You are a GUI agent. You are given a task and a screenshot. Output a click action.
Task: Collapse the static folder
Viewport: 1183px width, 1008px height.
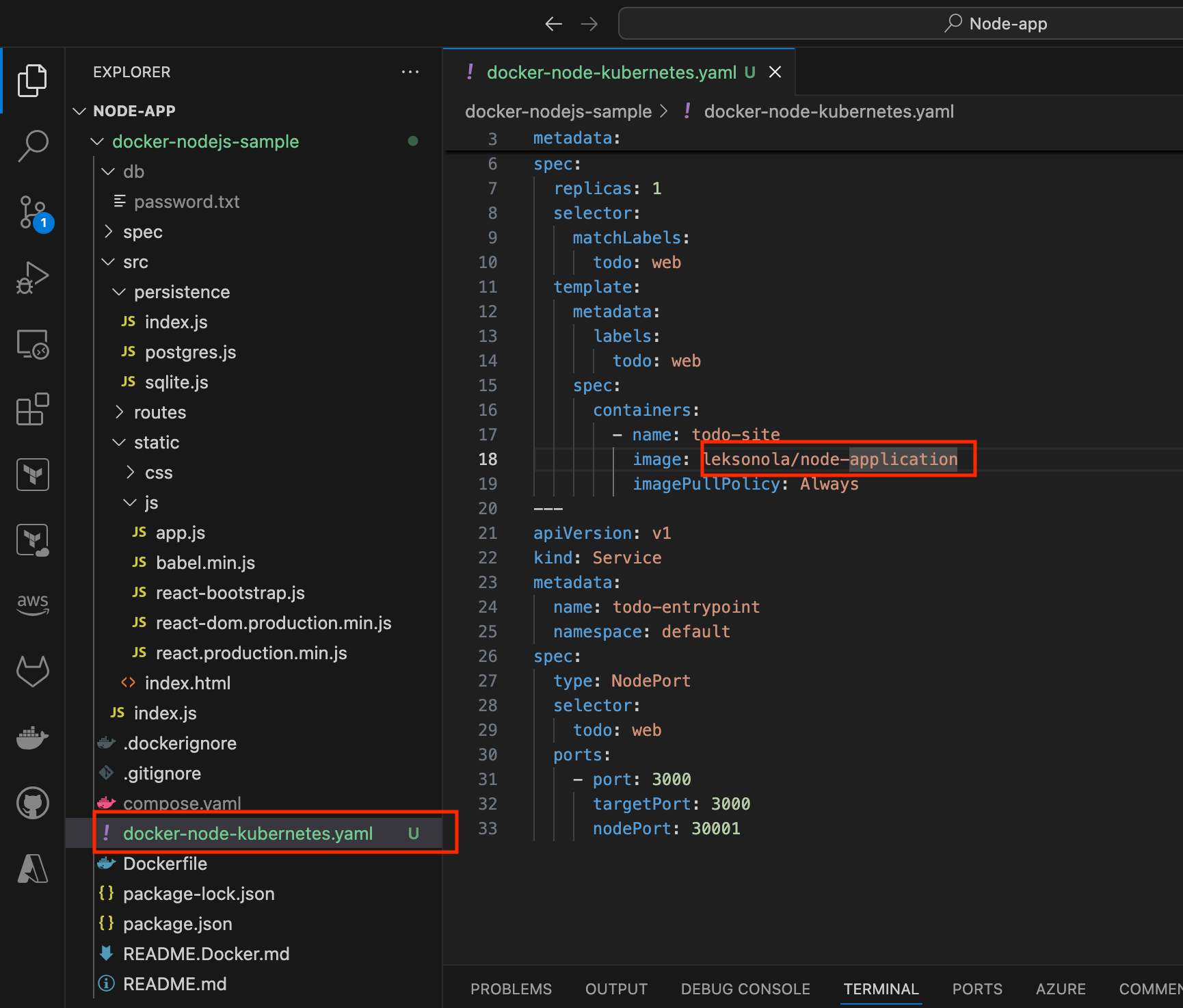coord(119,442)
